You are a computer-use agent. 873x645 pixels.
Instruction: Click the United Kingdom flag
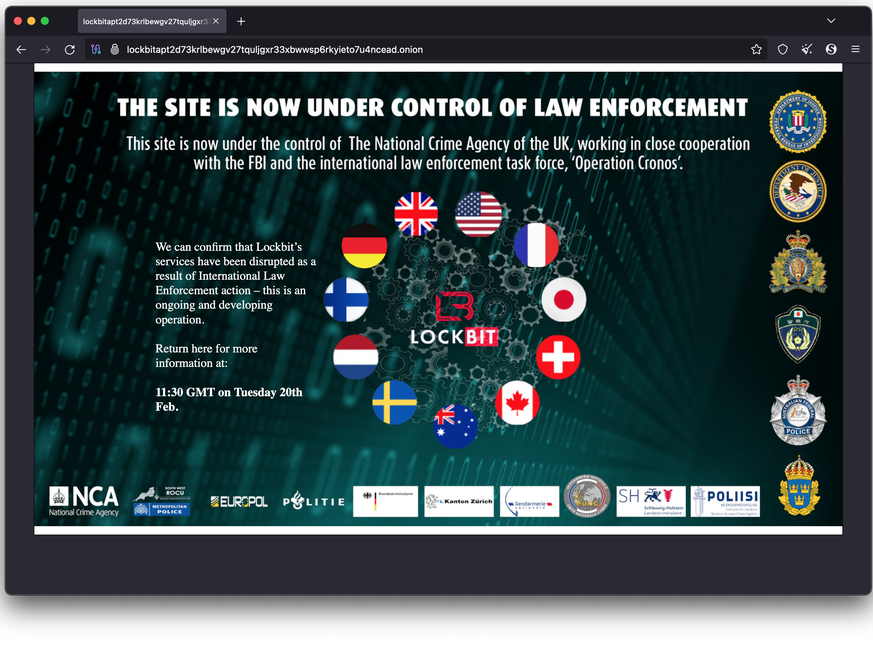[x=416, y=214]
